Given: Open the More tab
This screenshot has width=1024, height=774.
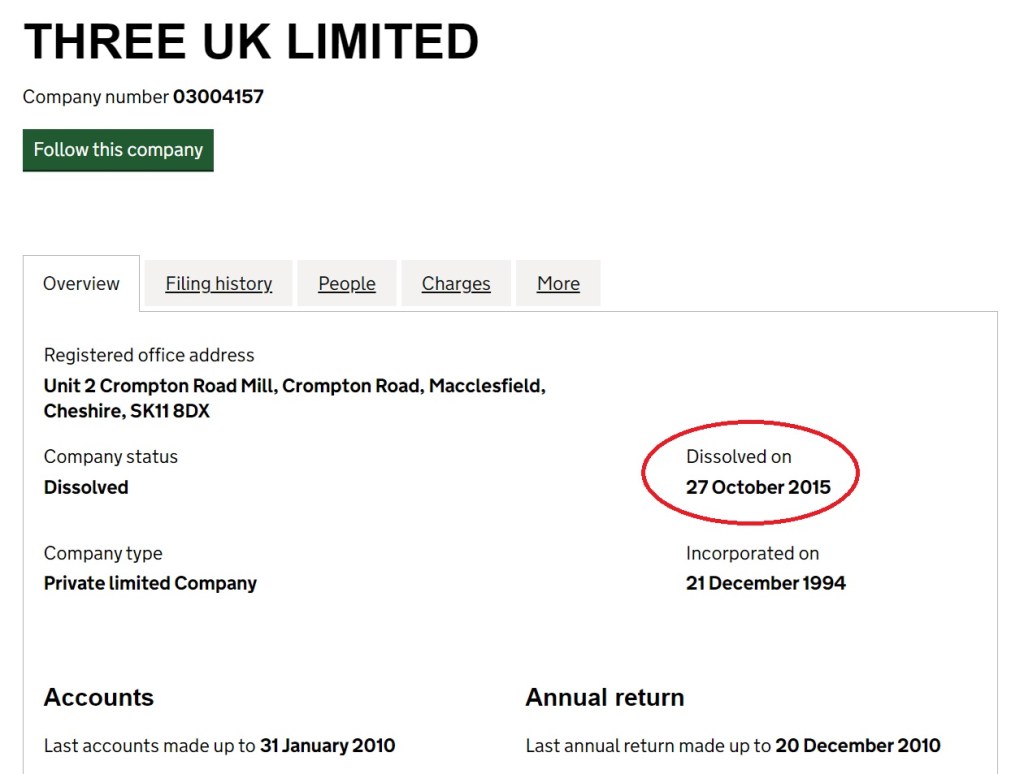Looking at the screenshot, I should [x=558, y=284].
